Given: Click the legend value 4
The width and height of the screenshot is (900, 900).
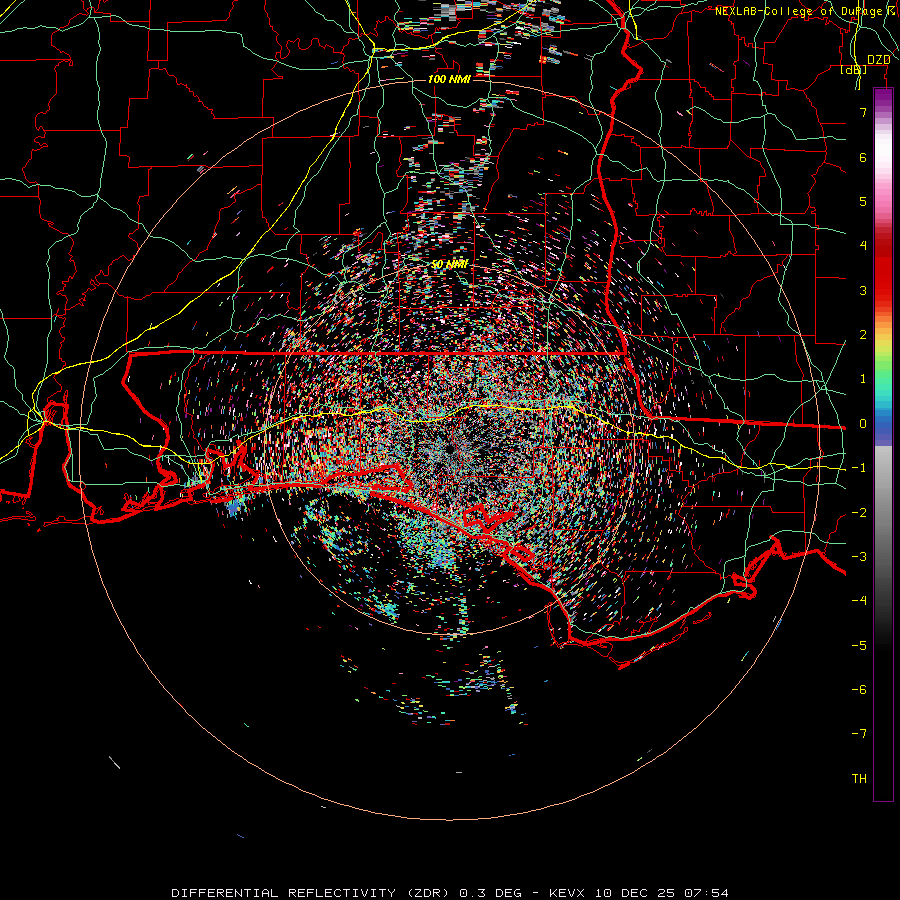Looking at the screenshot, I should (863, 246).
